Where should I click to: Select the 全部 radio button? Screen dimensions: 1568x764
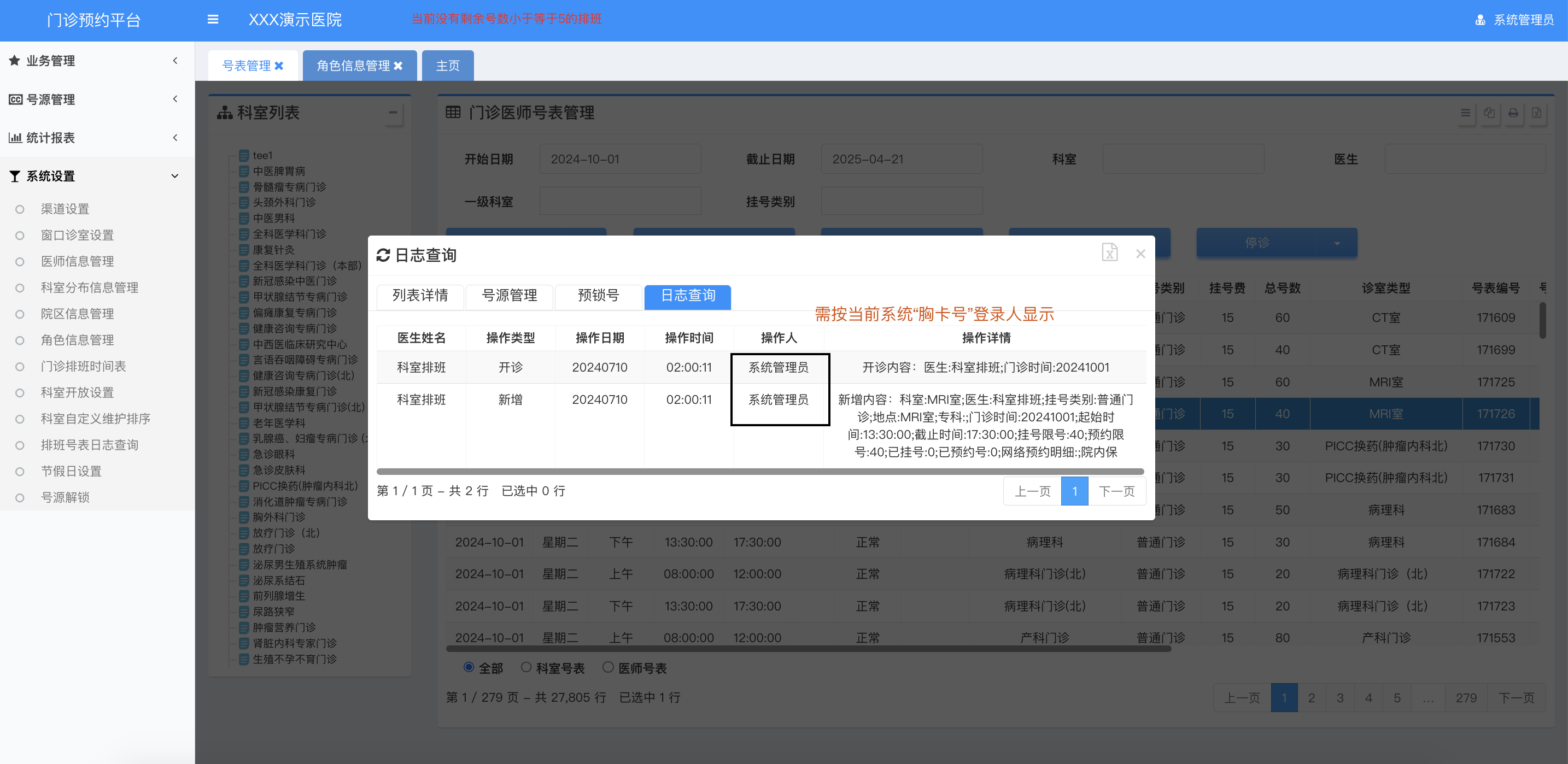469,667
